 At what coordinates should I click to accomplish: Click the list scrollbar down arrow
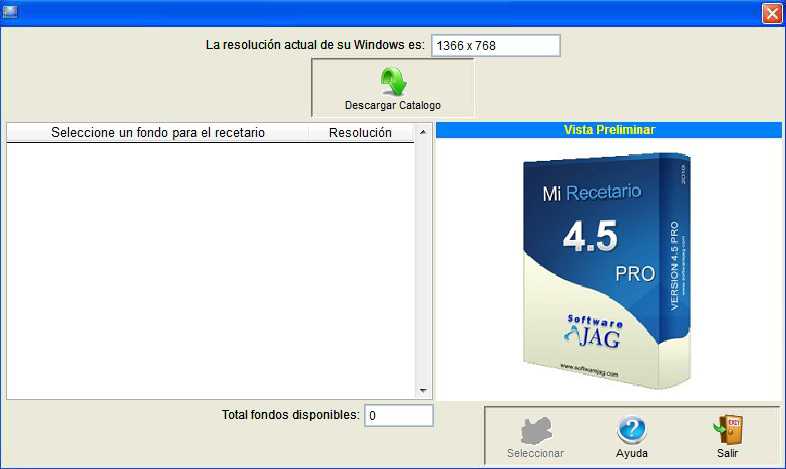click(x=423, y=390)
